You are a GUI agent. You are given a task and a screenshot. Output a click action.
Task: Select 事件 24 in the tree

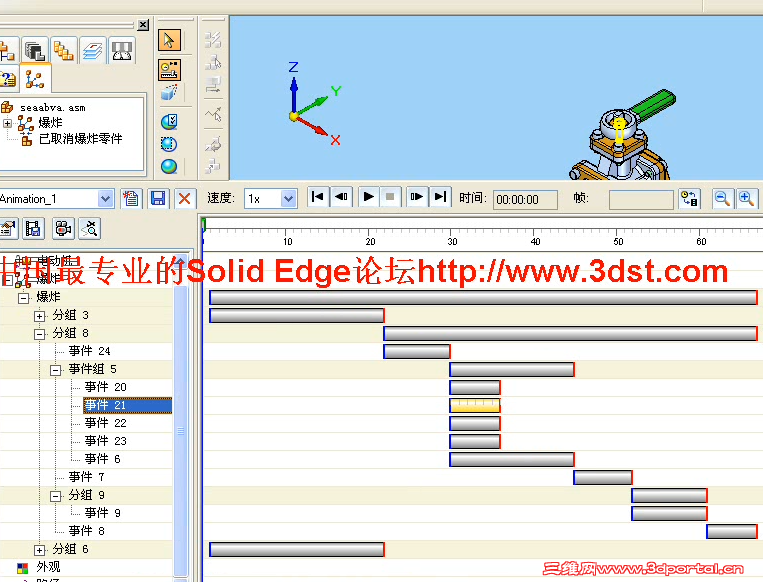tap(90, 351)
